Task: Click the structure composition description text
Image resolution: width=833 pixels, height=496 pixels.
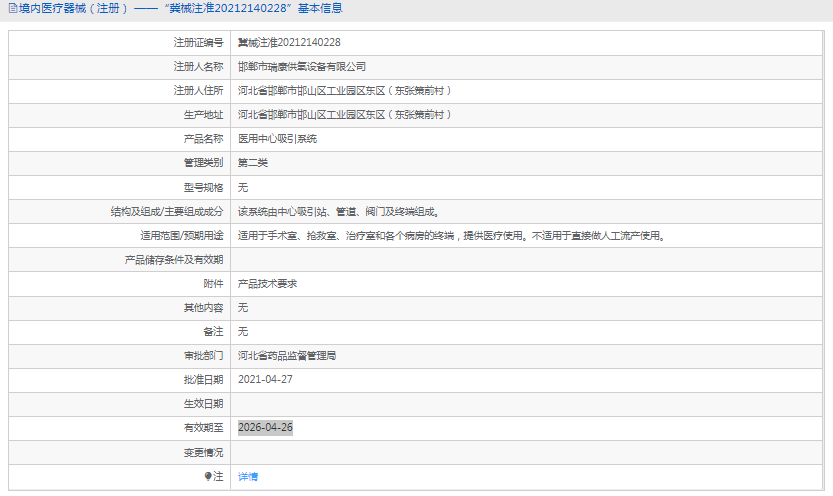Action: 339,211
